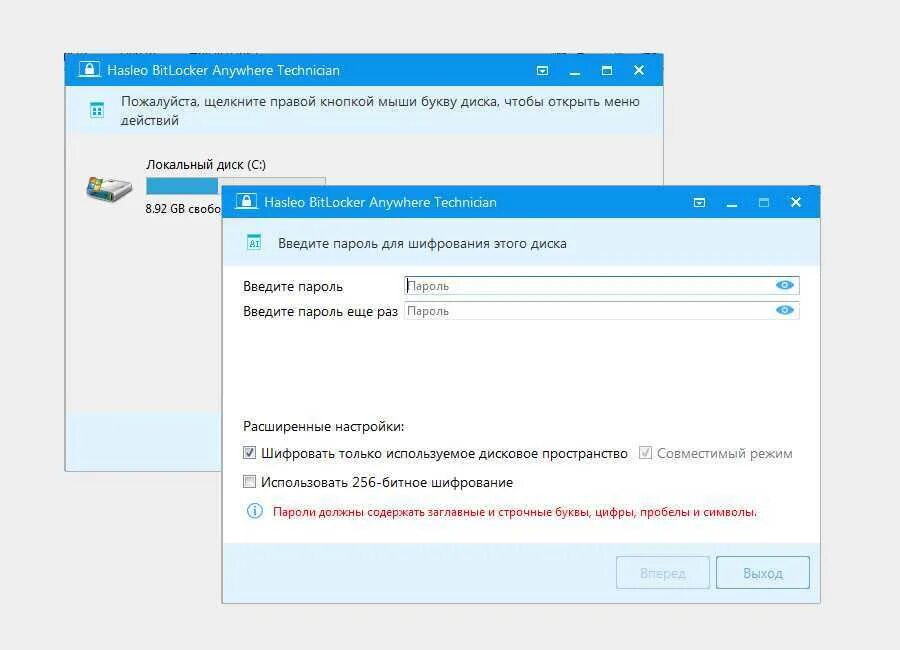Click the lock icon in back window title bar
900x650 pixels.
coord(89,69)
